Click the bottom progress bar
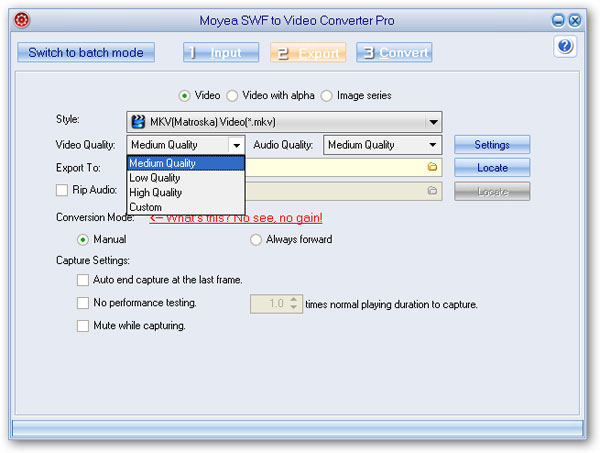The height and width of the screenshot is (453, 600). [x=298, y=428]
